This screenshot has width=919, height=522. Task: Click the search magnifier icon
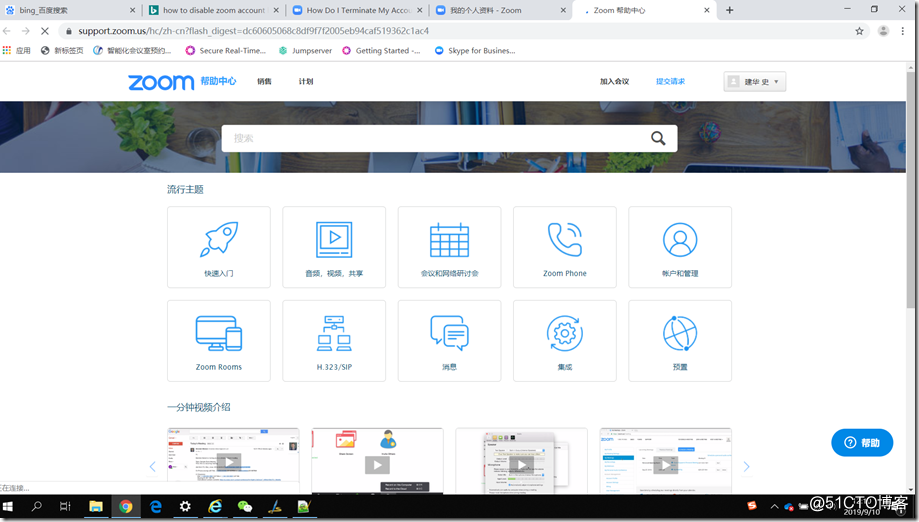point(658,138)
